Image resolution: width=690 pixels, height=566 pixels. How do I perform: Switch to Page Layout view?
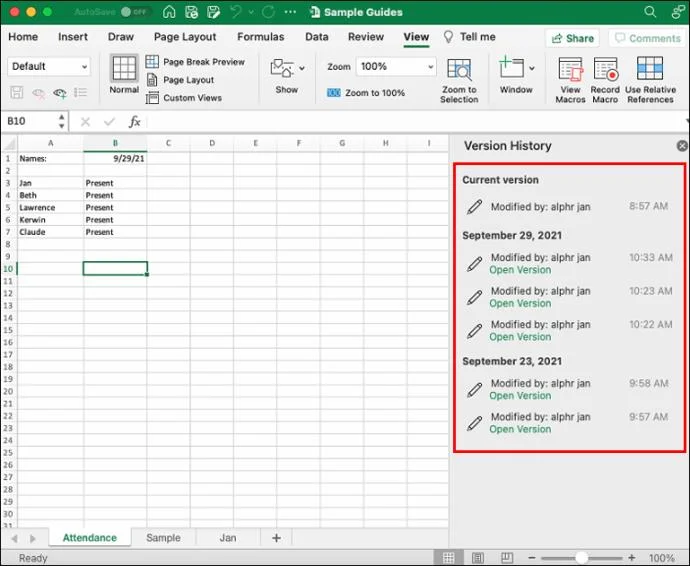(x=180, y=80)
